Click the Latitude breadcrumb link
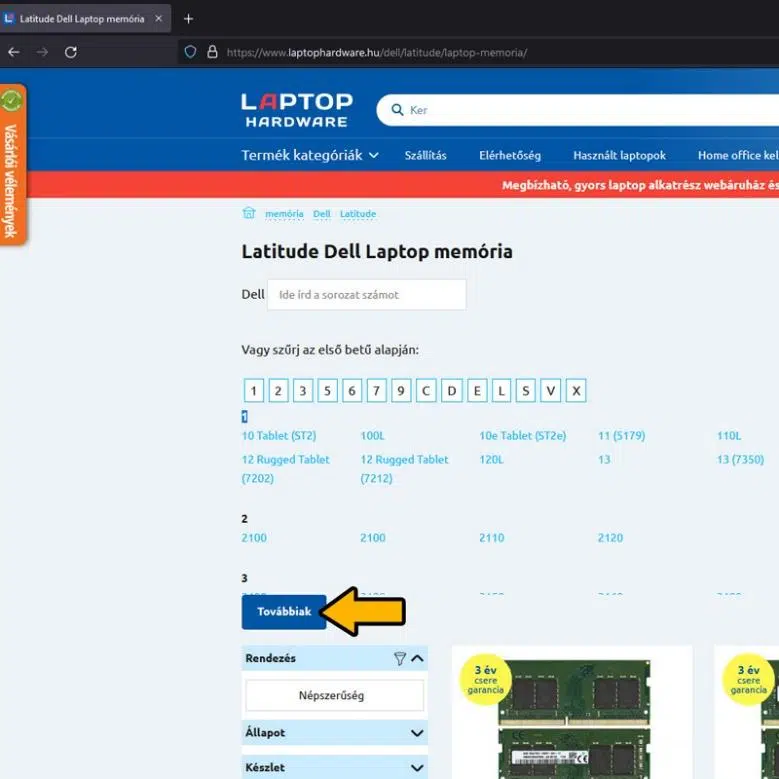 pyautogui.click(x=358, y=214)
